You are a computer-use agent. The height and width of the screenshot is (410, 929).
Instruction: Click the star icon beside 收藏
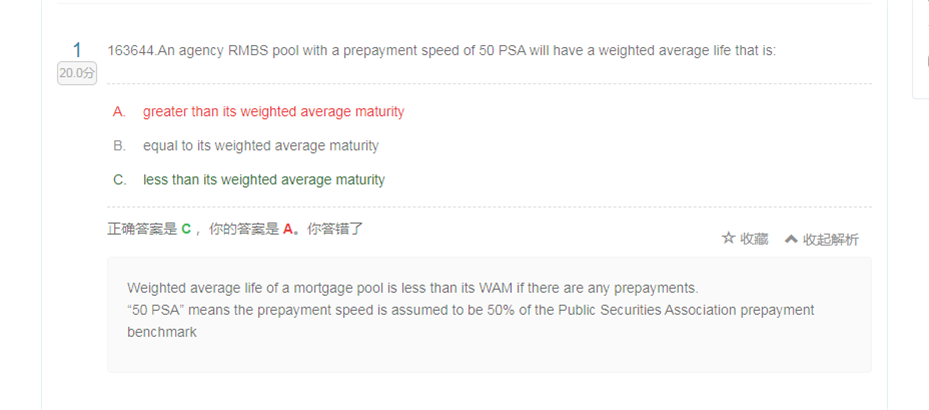click(728, 239)
